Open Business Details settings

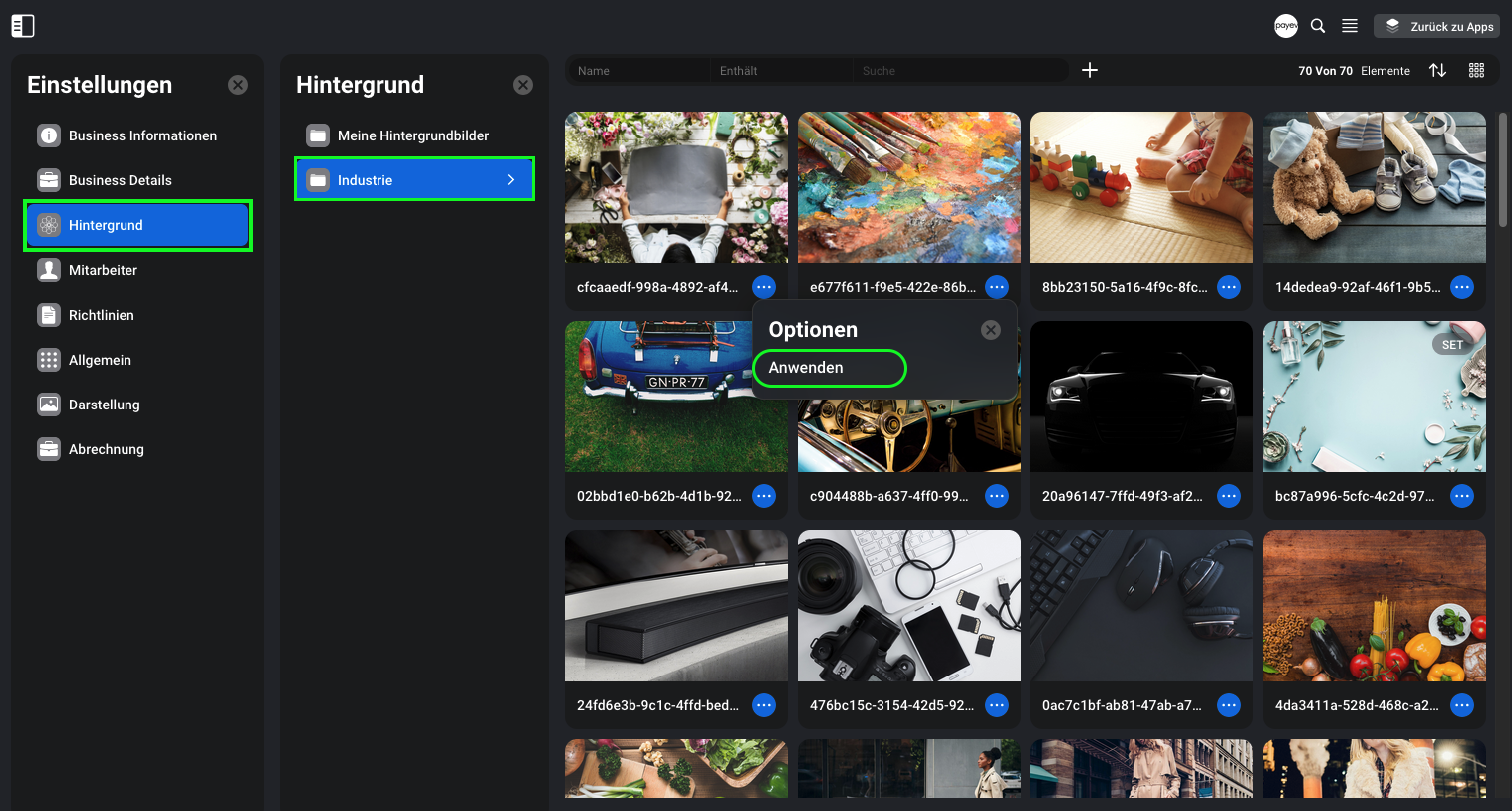[137, 180]
